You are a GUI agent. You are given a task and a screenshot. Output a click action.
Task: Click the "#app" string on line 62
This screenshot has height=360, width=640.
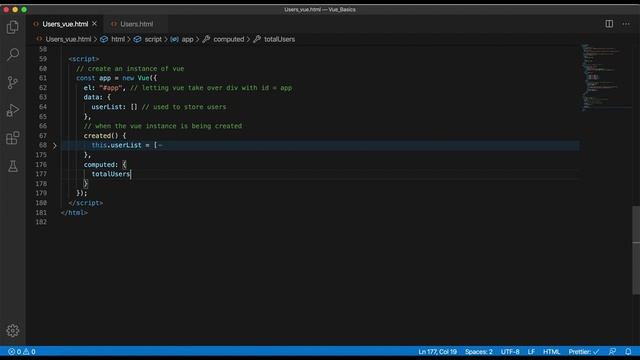coord(111,88)
